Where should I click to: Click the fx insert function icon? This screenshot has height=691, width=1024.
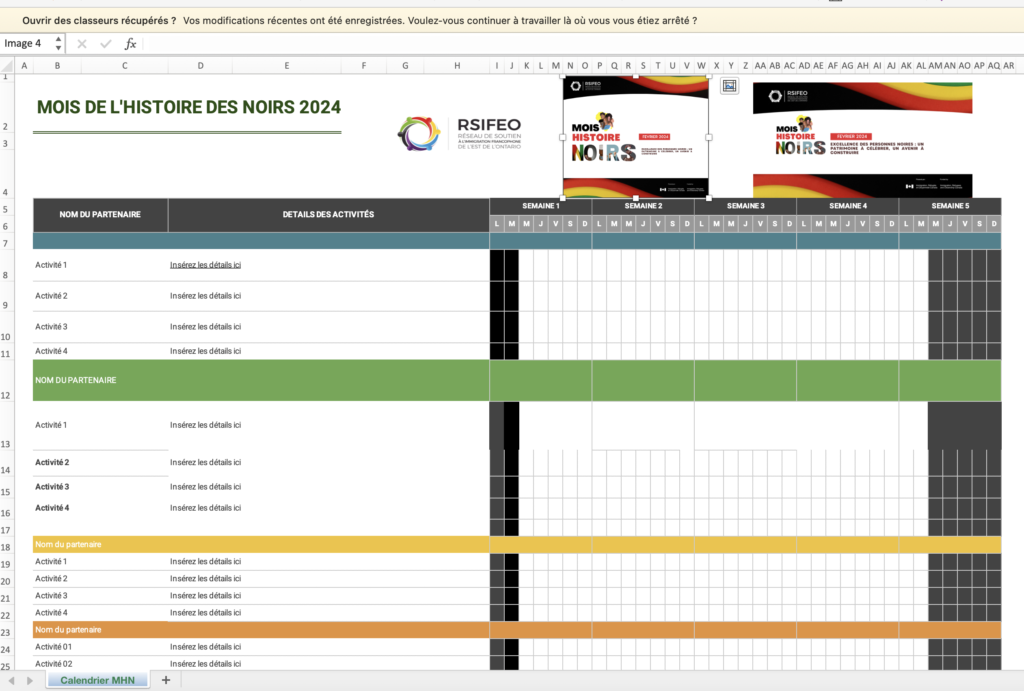pyautogui.click(x=130, y=44)
